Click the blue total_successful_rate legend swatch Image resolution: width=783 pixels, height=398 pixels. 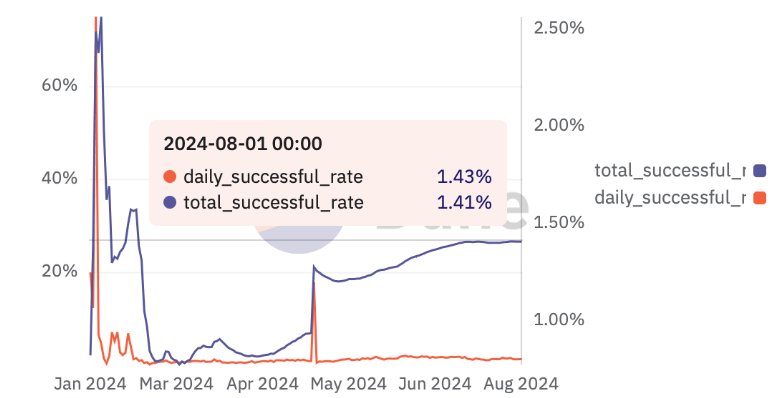[x=760, y=171]
